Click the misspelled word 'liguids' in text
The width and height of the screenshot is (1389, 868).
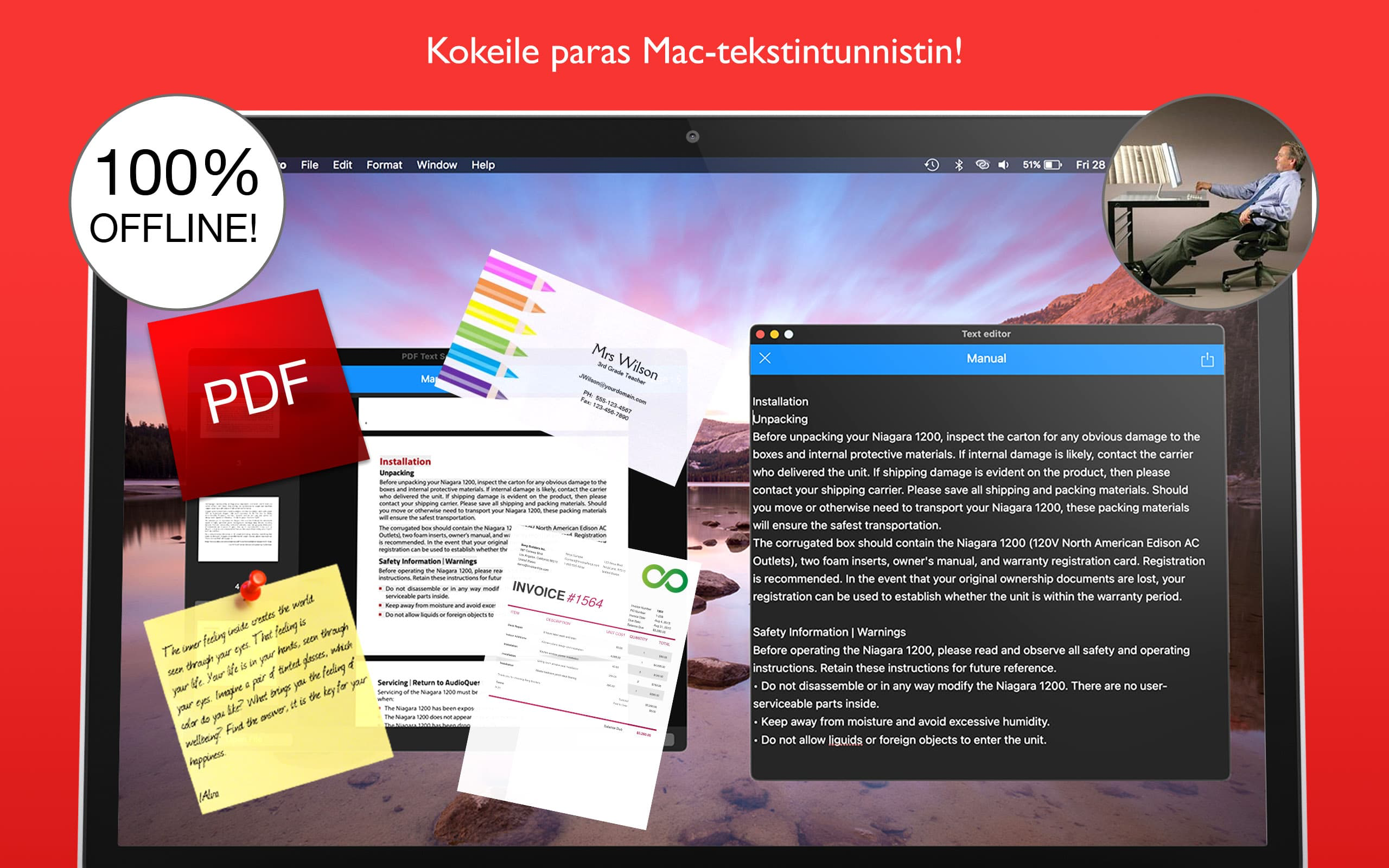[x=845, y=740]
